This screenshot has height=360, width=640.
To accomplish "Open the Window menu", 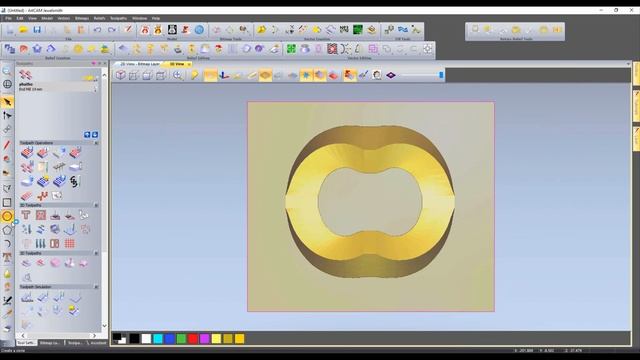I will tap(140, 18).
